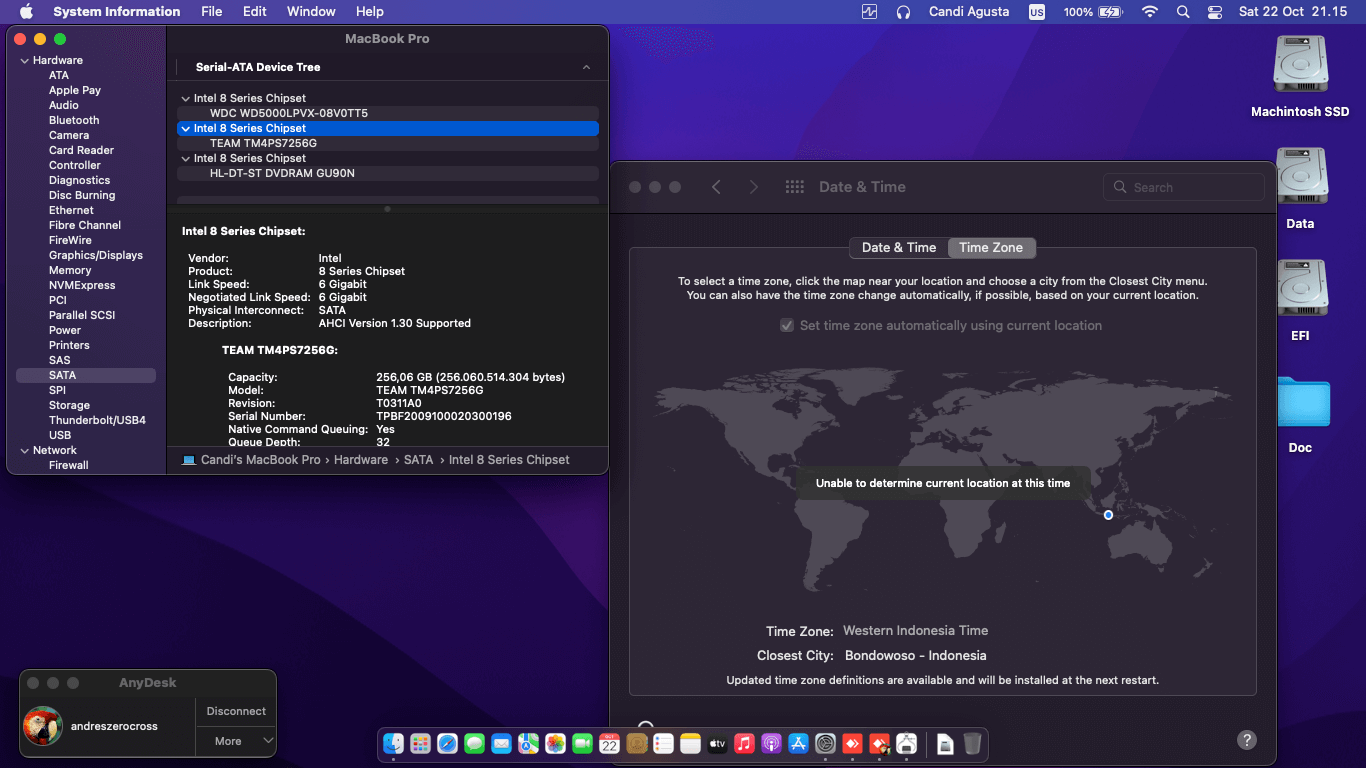This screenshot has width=1366, height=768.
Task: Open Control Center from the menu bar
Action: point(1213,12)
